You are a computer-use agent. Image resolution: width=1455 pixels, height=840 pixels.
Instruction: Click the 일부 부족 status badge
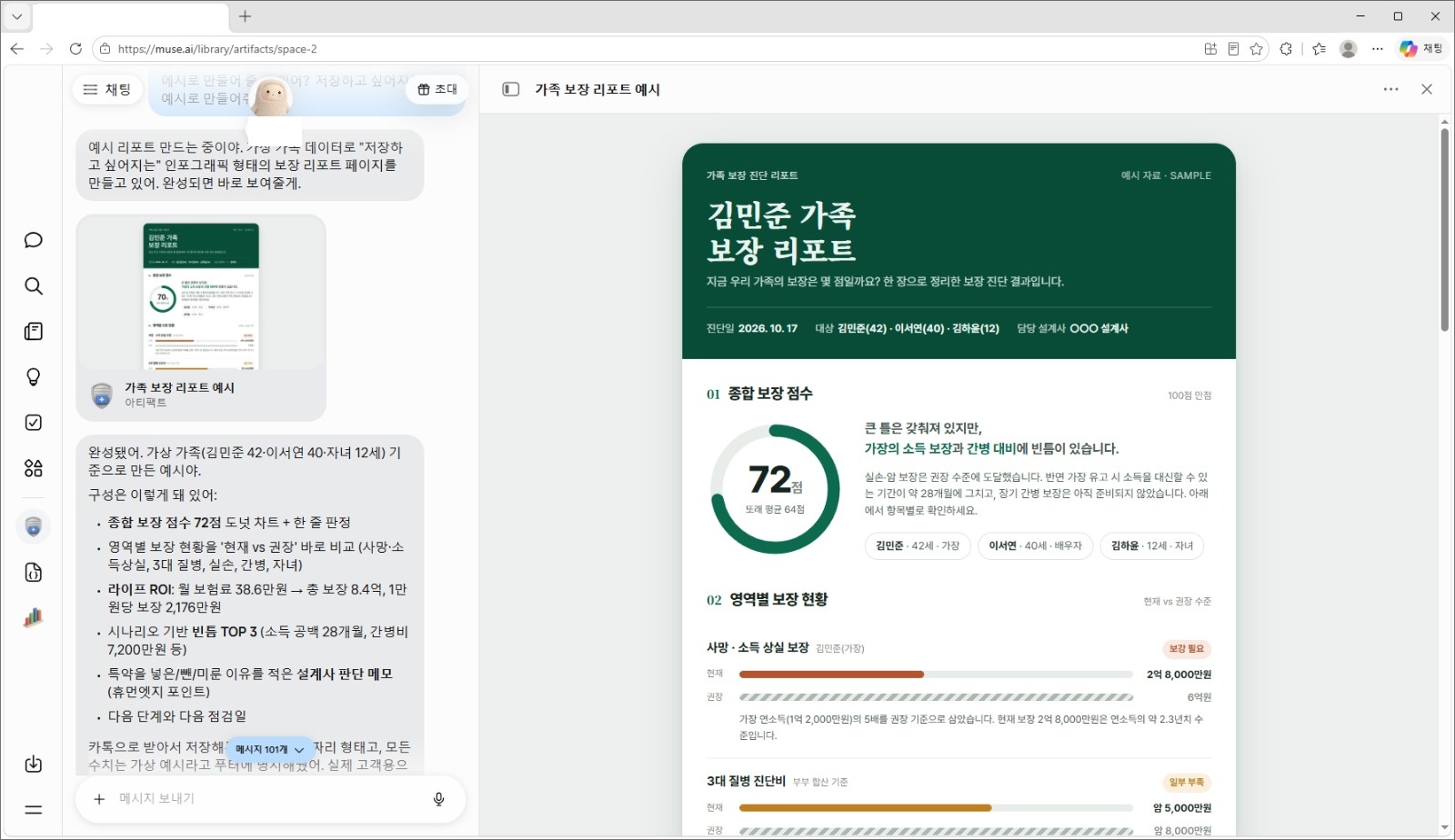coord(1186,783)
